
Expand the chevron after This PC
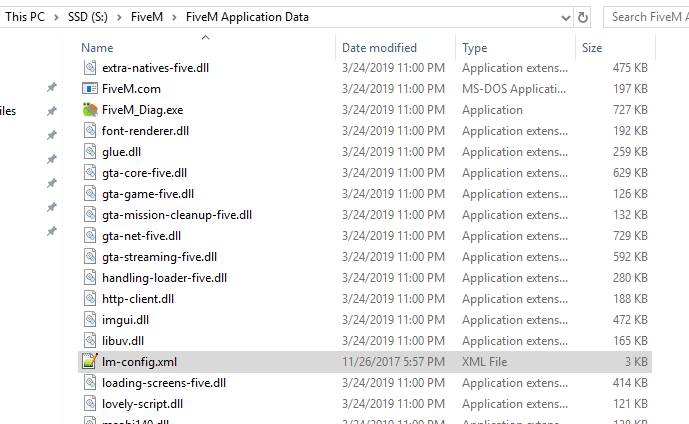pos(56,18)
